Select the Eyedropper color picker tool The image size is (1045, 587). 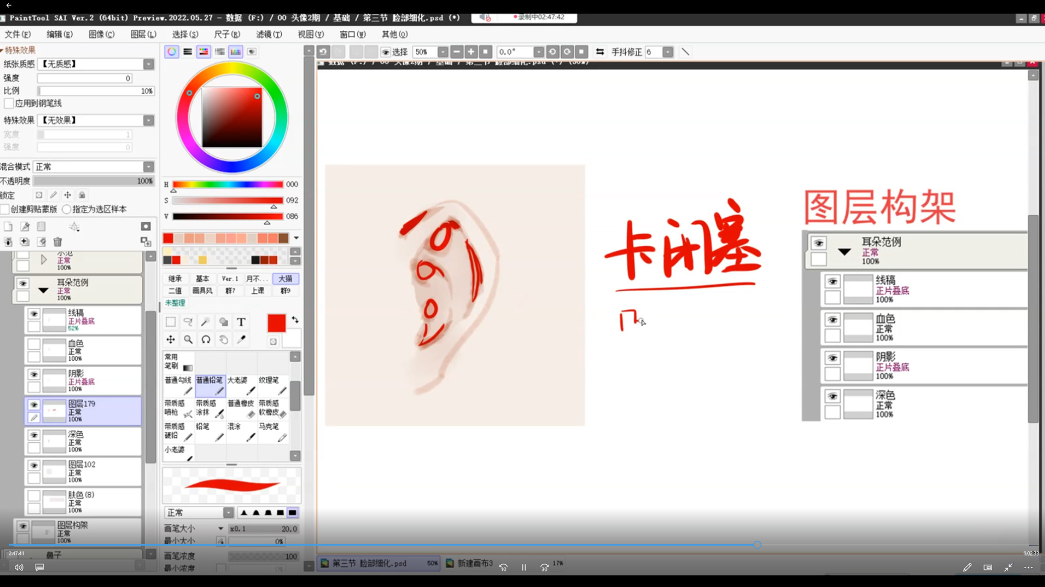click(241, 340)
